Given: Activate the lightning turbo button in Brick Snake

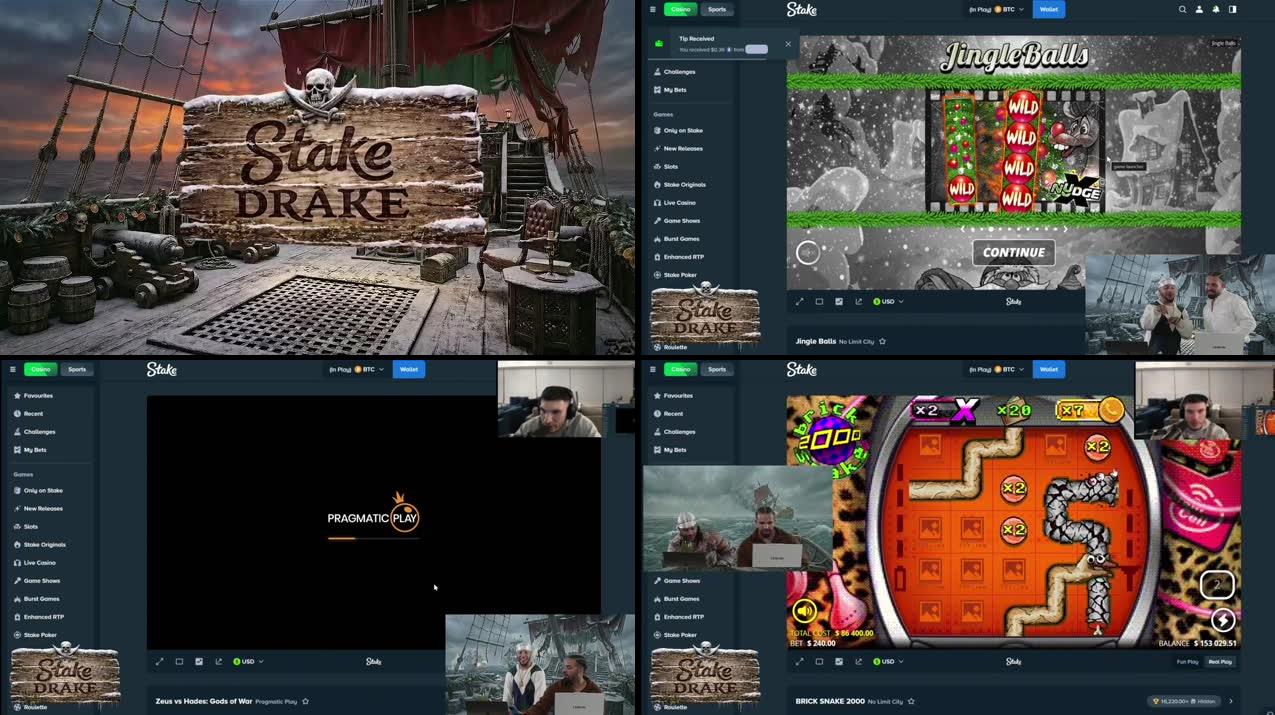Looking at the screenshot, I should click(1222, 619).
